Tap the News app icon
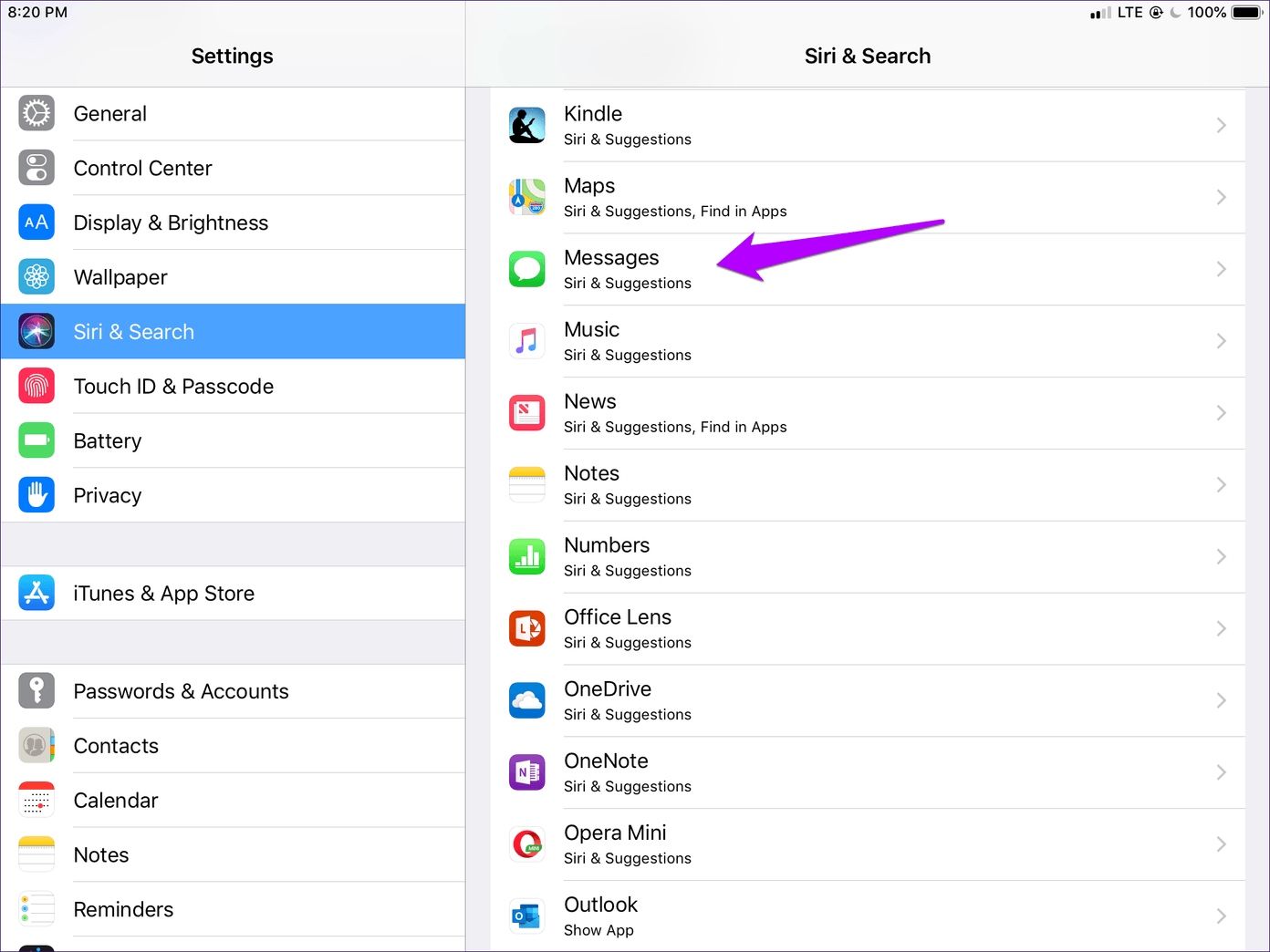The image size is (1270, 952). click(x=527, y=413)
